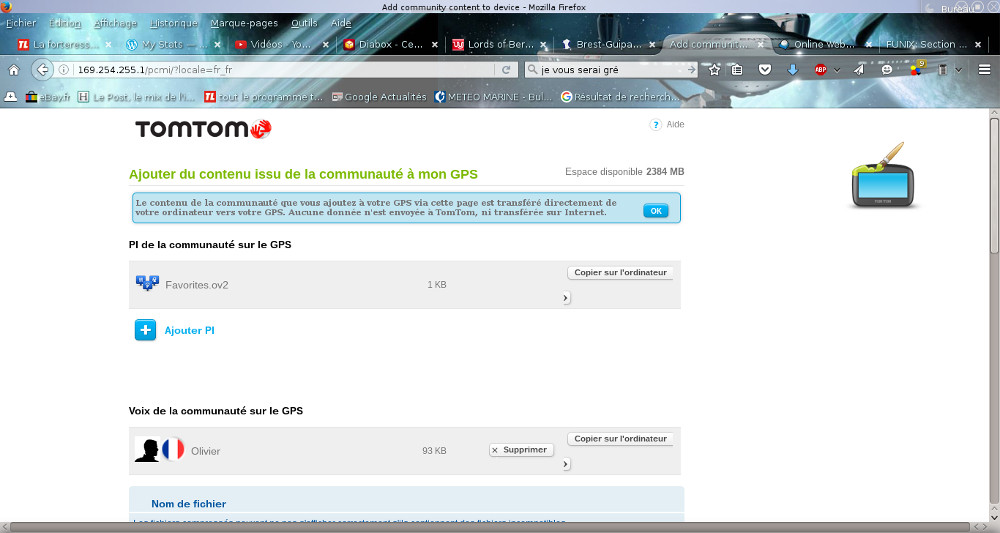Open the tout le programme bookmark
1000x533 pixels.
(x=263, y=97)
